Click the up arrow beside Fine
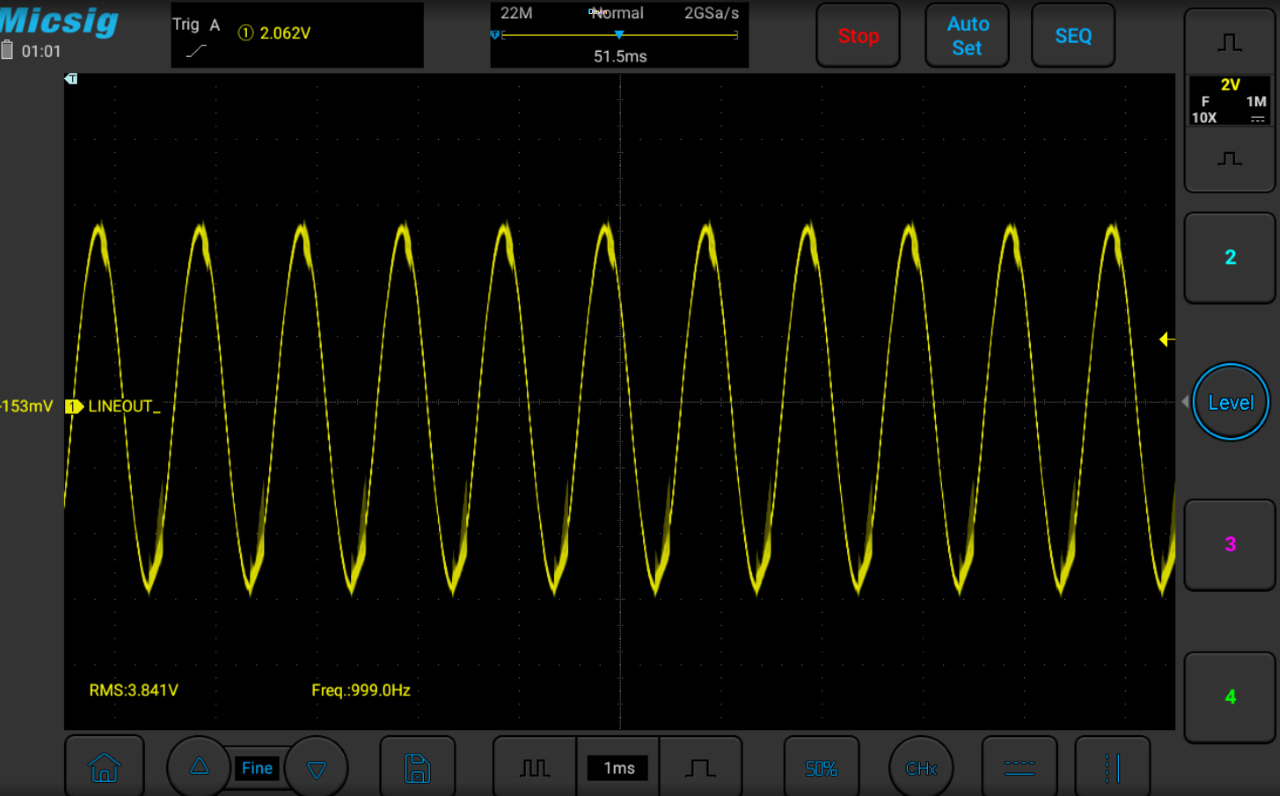The width and height of the screenshot is (1280, 796). click(199, 767)
